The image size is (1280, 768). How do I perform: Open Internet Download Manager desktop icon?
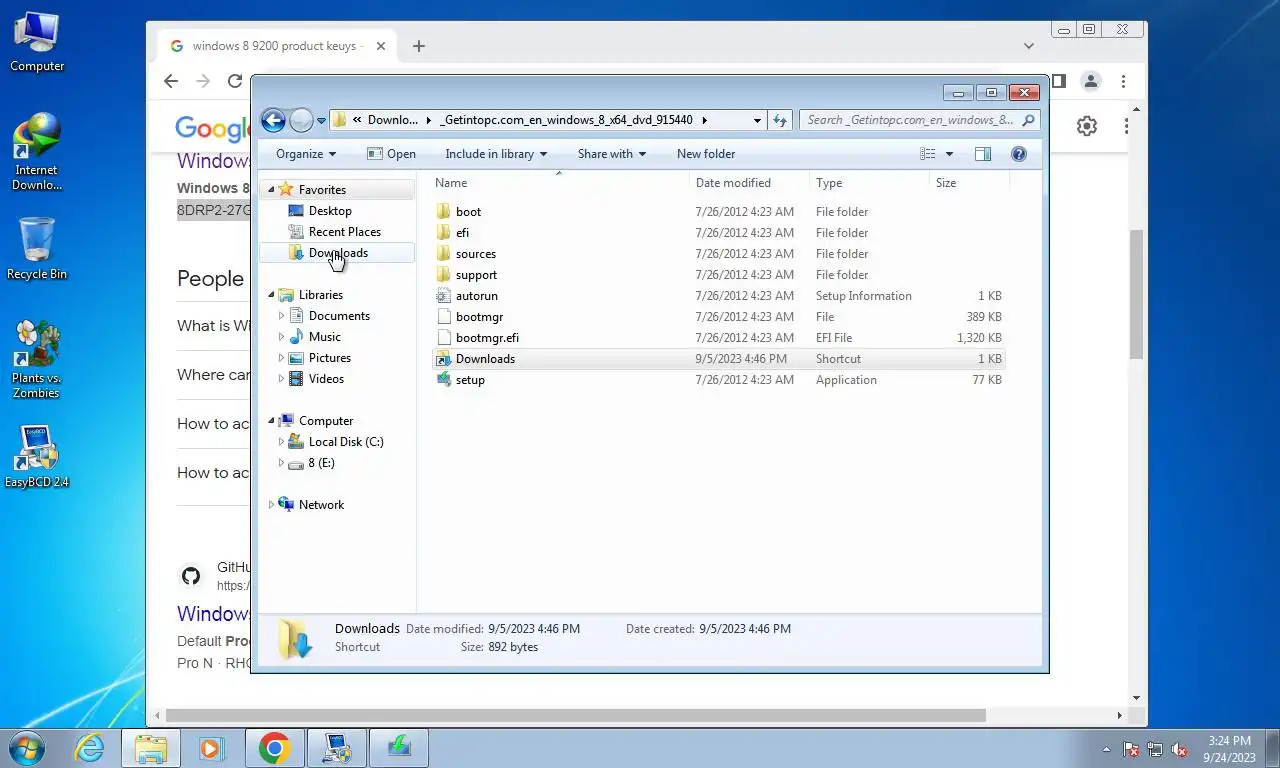tap(37, 152)
